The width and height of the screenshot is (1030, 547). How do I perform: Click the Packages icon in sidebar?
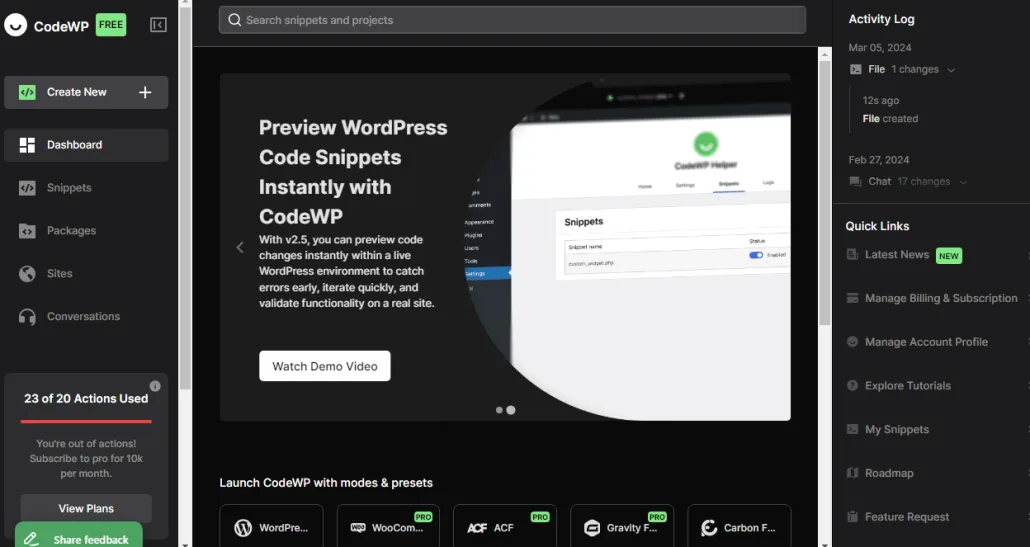coord(27,231)
